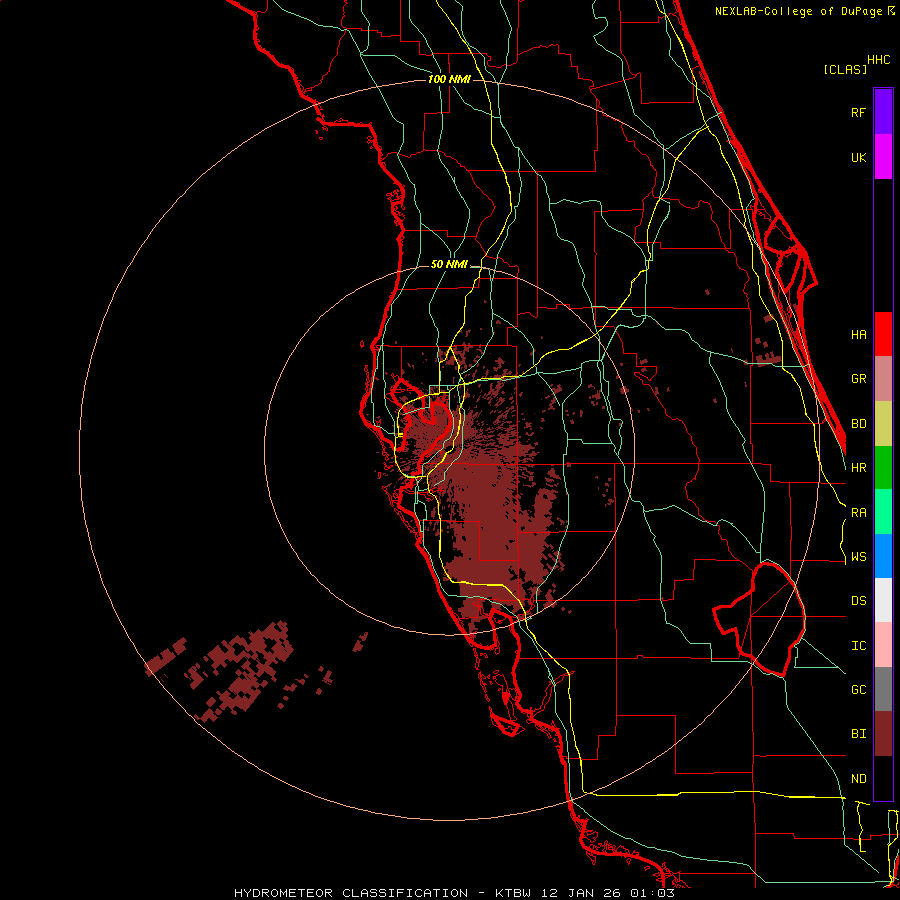Select the BD yellow legend swatch

click(883, 424)
